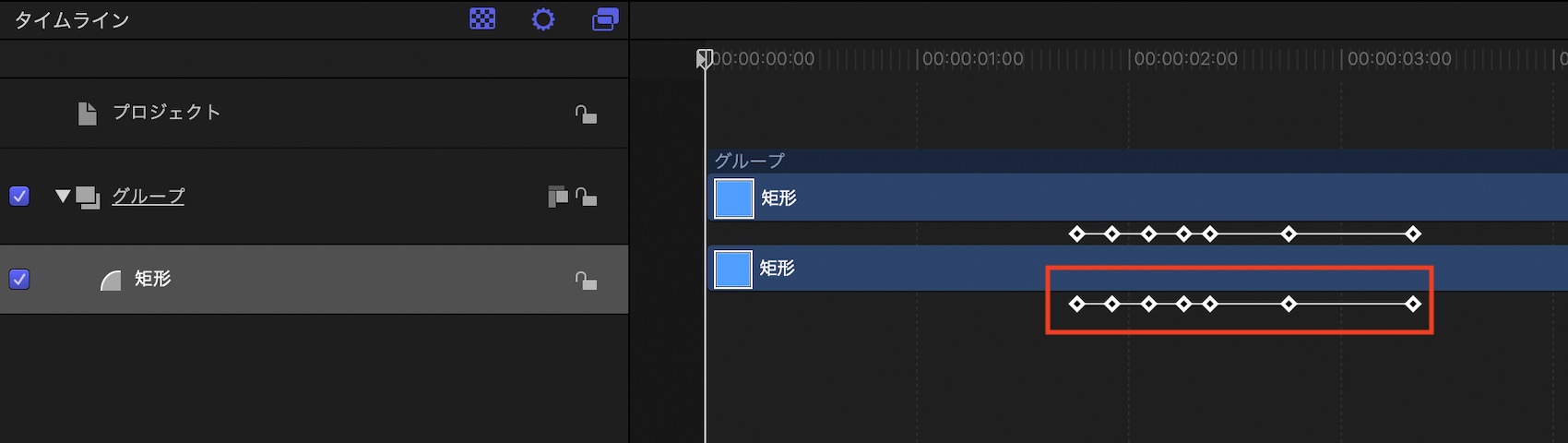Click the blue thumbnail on the upper 矩形 track

734,198
